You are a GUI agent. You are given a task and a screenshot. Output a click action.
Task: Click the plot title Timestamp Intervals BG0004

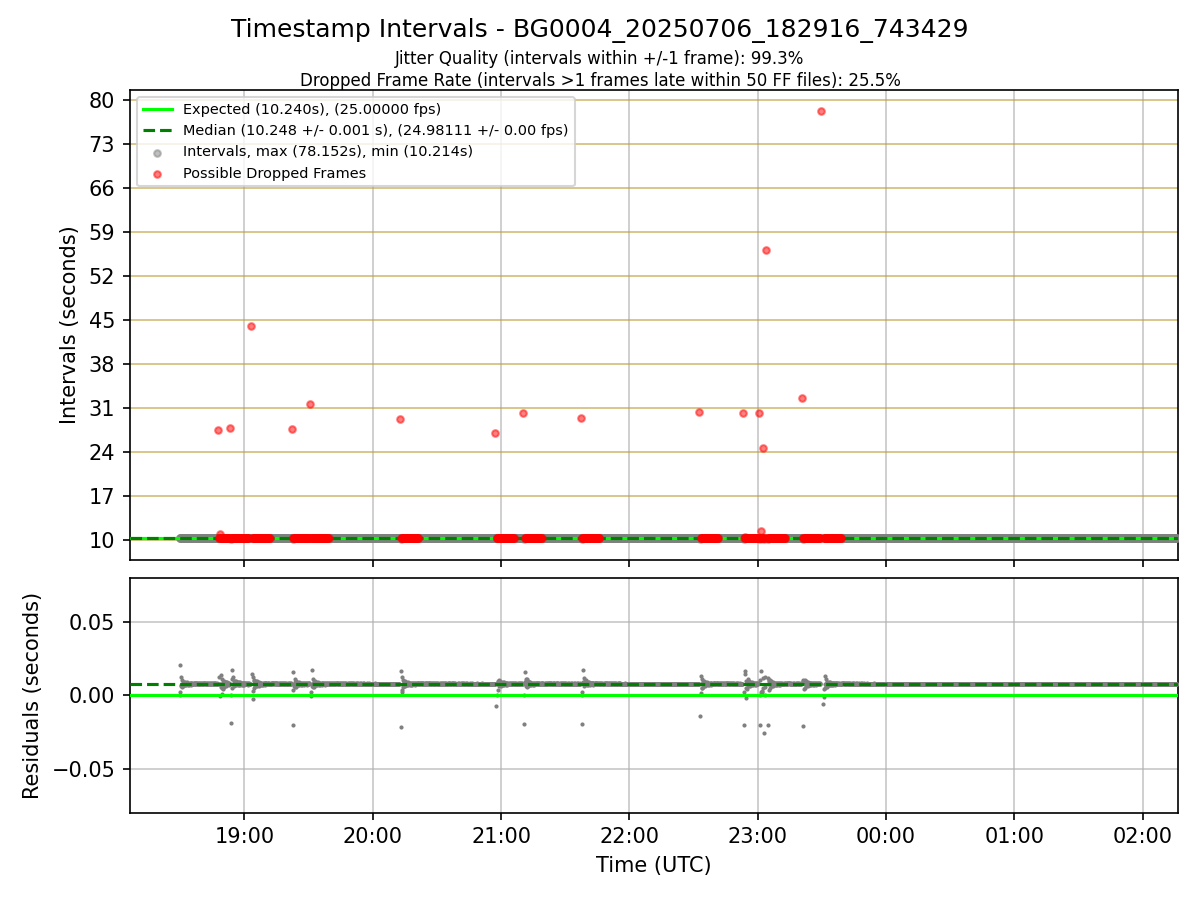(599, 29)
